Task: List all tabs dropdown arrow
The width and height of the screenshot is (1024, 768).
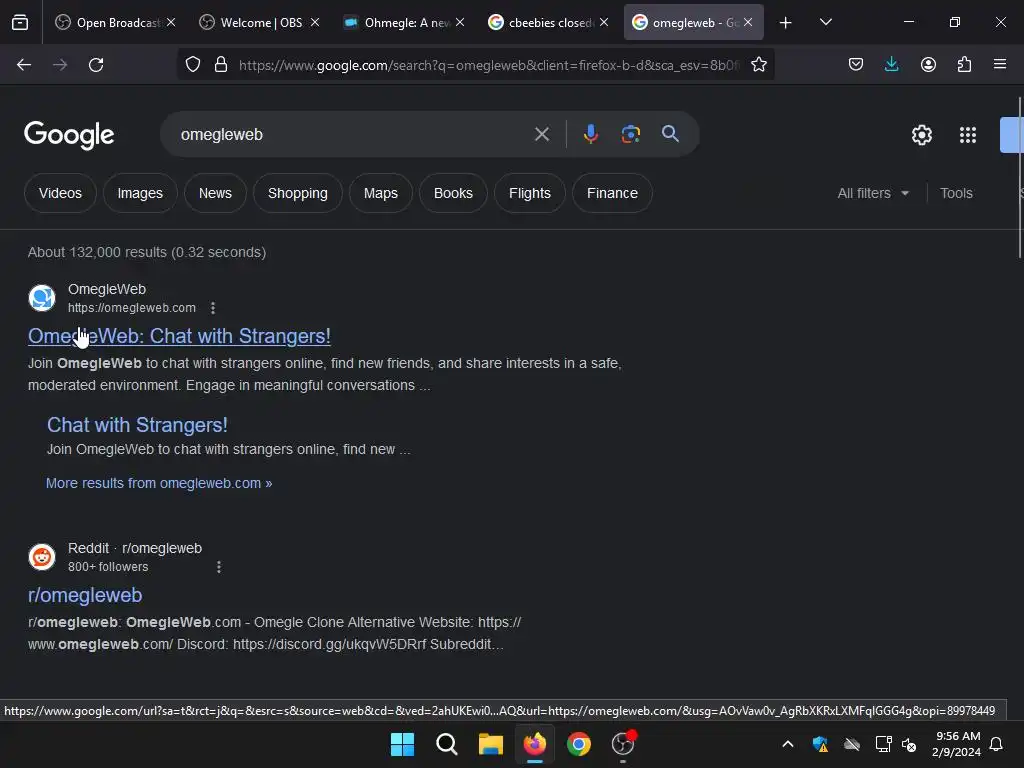Action: pos(825,23)
